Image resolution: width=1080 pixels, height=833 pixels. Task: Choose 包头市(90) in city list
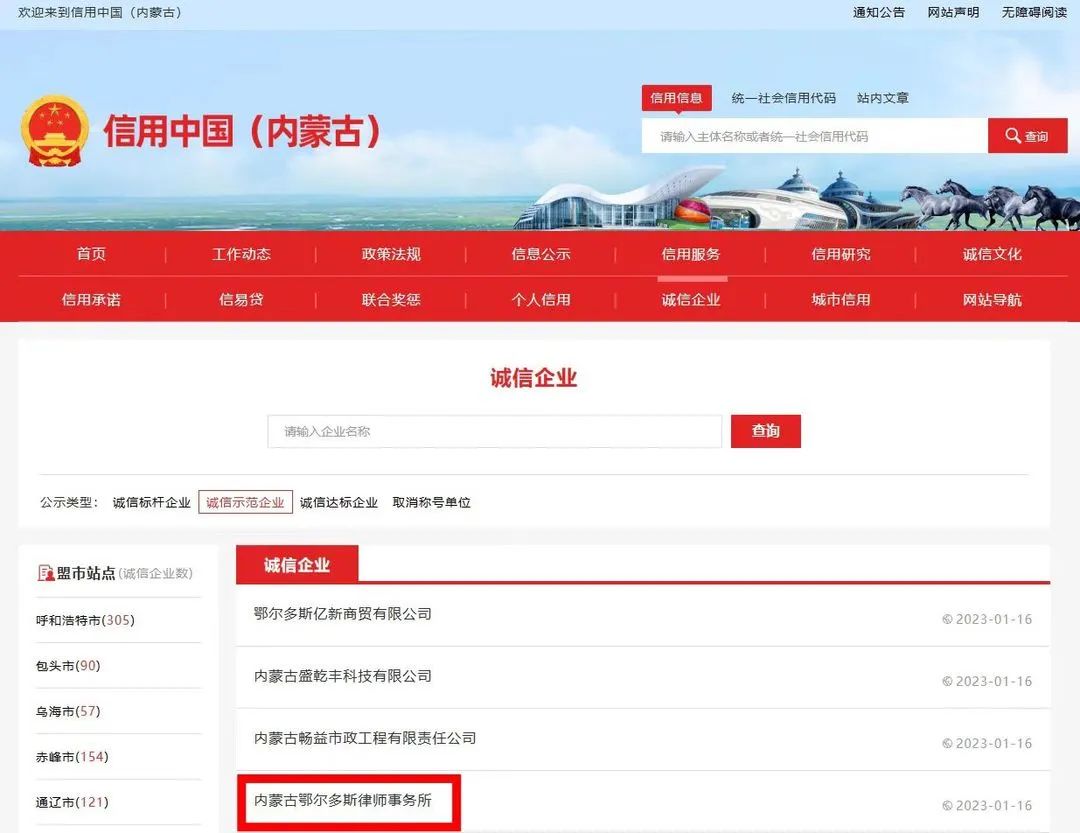click(x=68, y=666)
